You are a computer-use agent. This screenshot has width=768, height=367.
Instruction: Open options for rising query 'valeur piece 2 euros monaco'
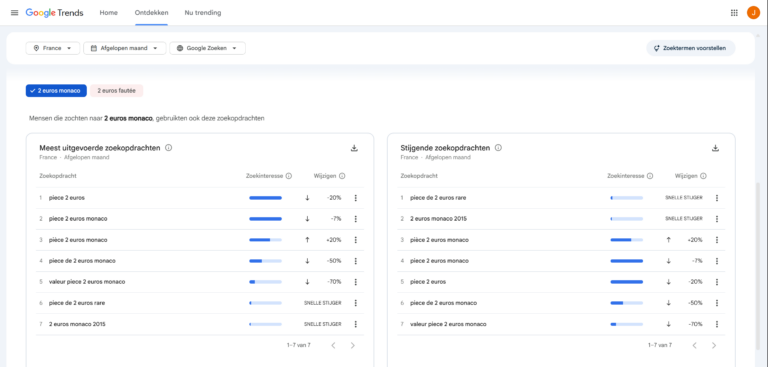[717, 324]
